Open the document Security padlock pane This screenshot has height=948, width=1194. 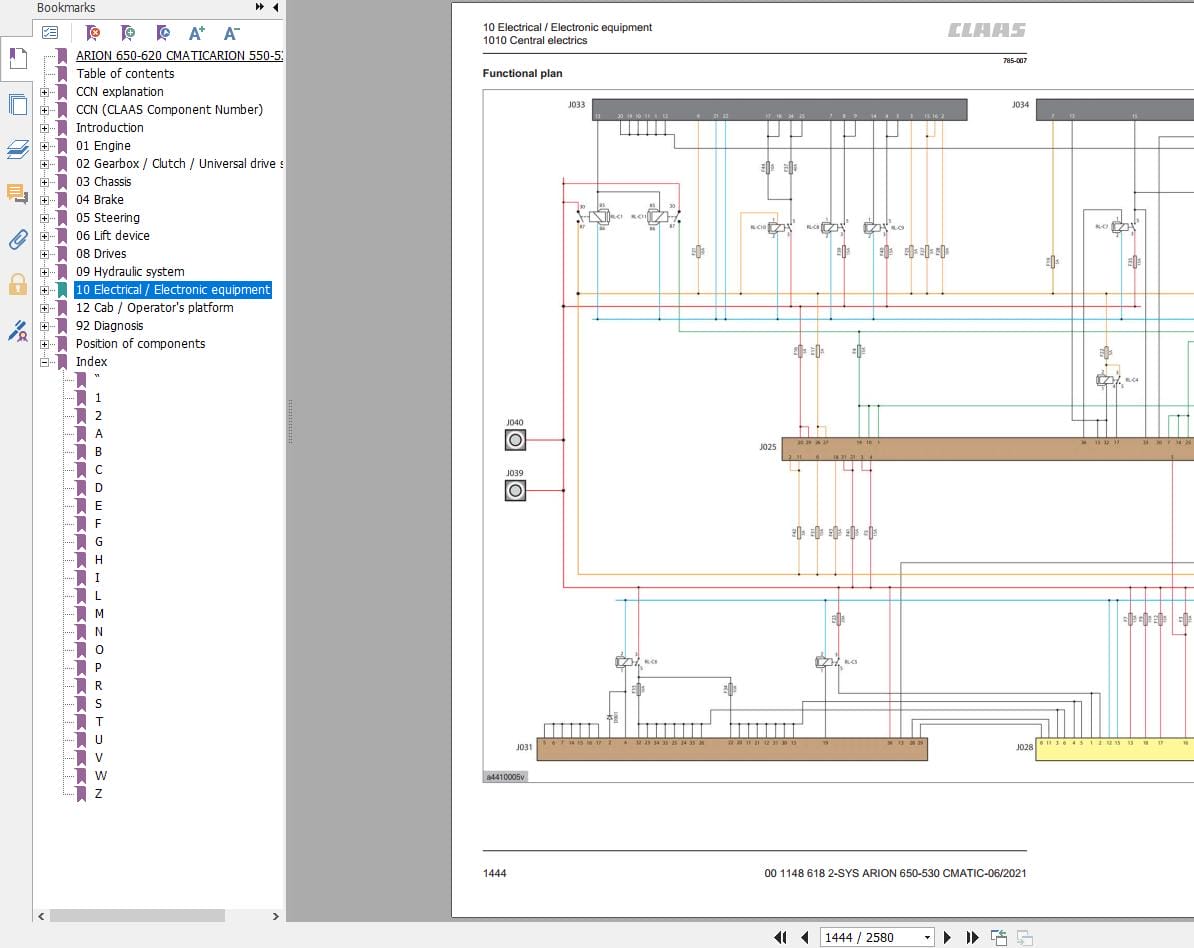tap(18, 285)
